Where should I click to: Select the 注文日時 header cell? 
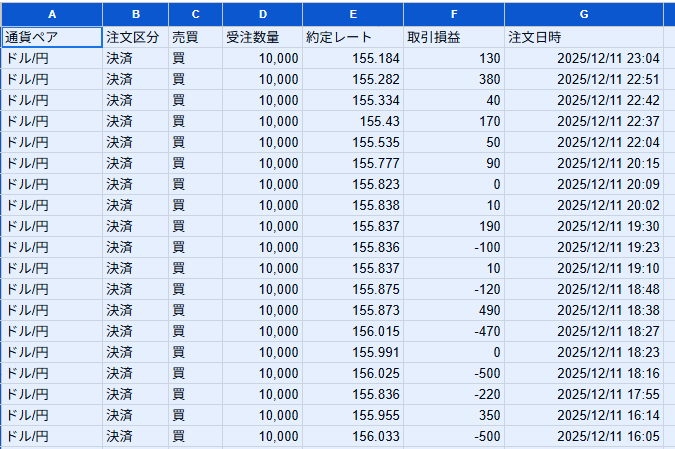584,37
